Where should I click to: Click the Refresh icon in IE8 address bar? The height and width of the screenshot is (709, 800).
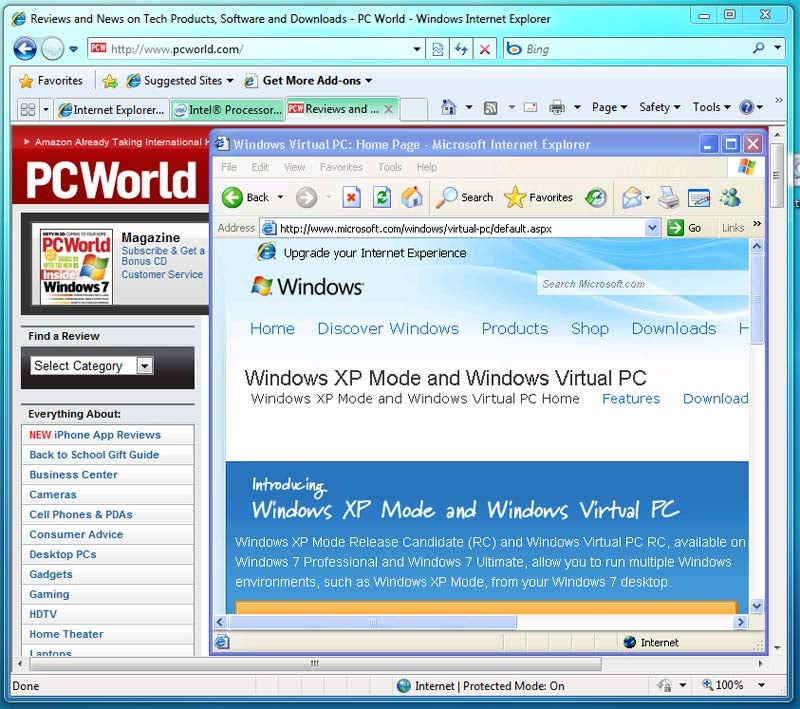point(461,49)
